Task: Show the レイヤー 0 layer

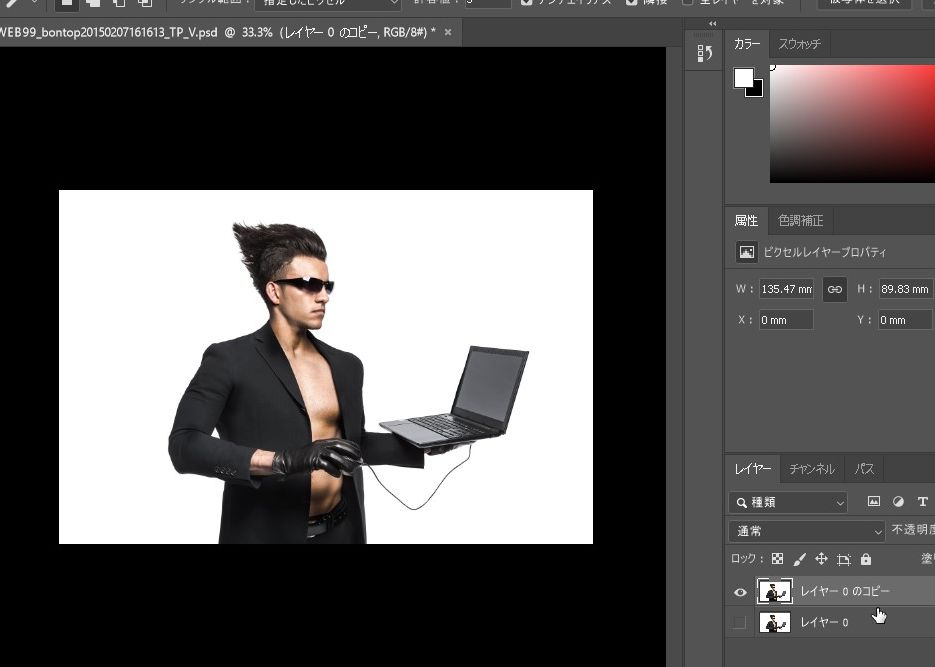Action: pyautogui.click(x=740, y=622)
